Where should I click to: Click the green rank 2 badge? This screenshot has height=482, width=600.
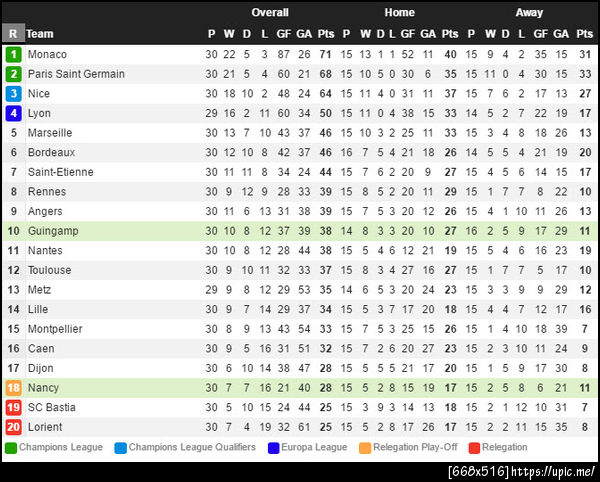pyautogui.click(x=13, y=74)
